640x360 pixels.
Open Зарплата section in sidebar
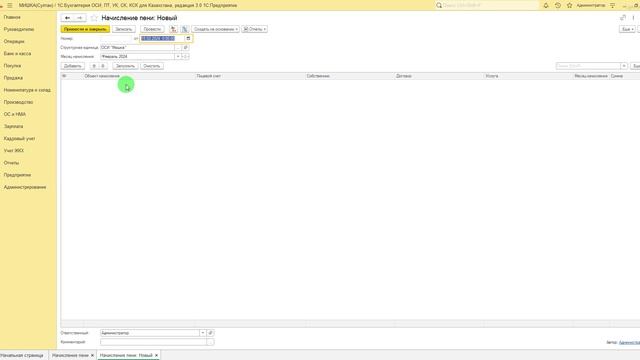(13, 126)
